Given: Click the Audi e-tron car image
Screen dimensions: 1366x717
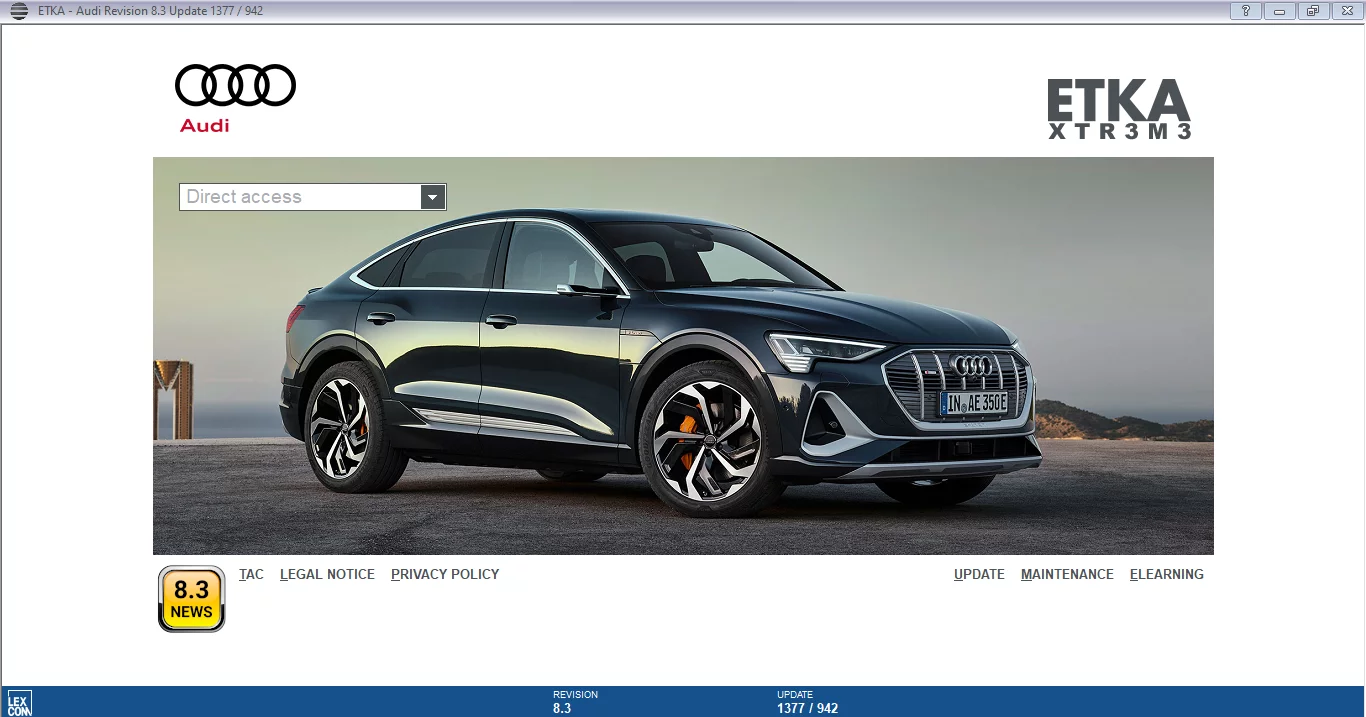Looking at the screenshot, I should [660, 370].
